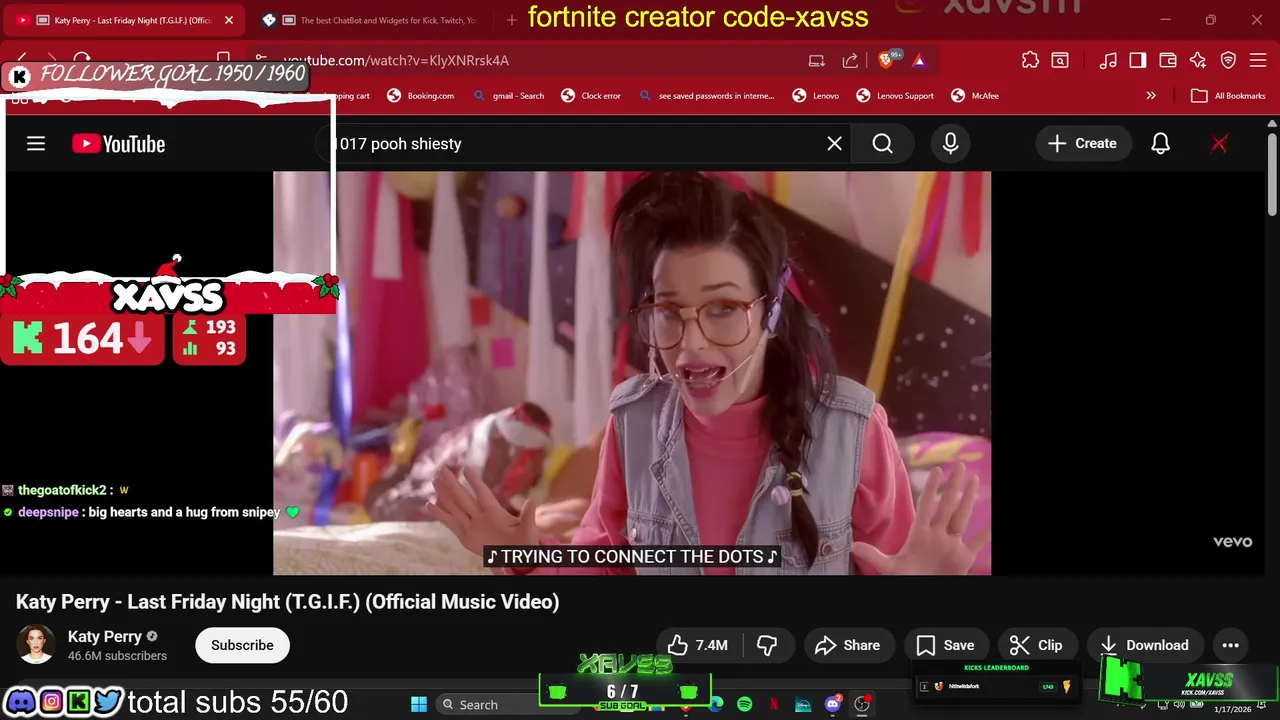
Task: Dislike the video with thumbs down
Action: click(x=768, y=645)
